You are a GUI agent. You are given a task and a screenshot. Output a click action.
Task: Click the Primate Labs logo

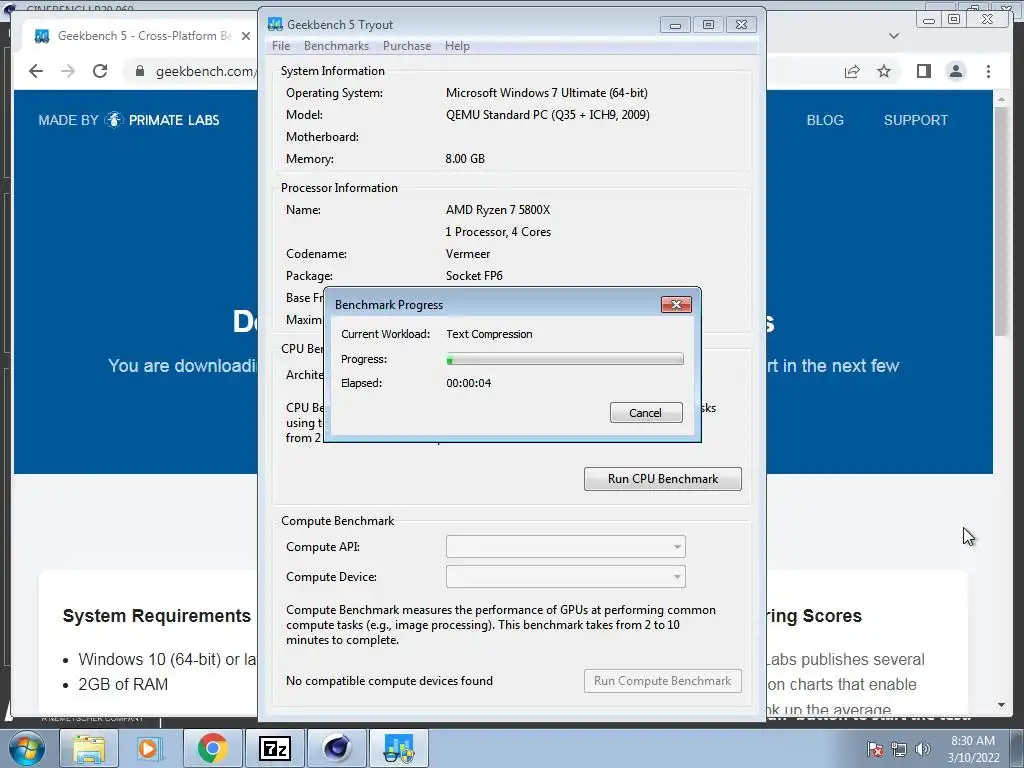pyautogui.click(x=129, y=120)
